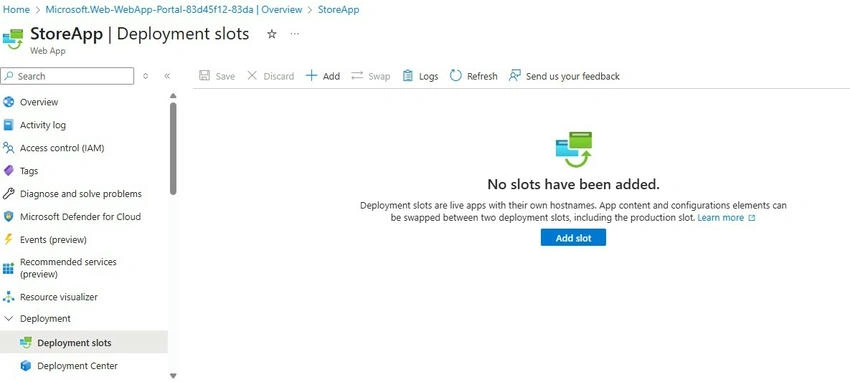Click the Activity log icon
The height and width of the screenshot is (382, 850).
8,125
